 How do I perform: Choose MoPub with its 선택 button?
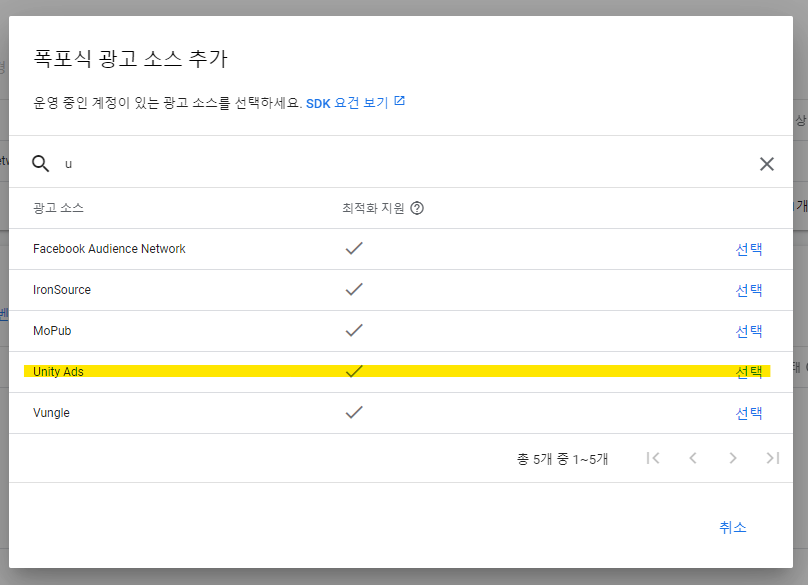click(x=749, y=331)
